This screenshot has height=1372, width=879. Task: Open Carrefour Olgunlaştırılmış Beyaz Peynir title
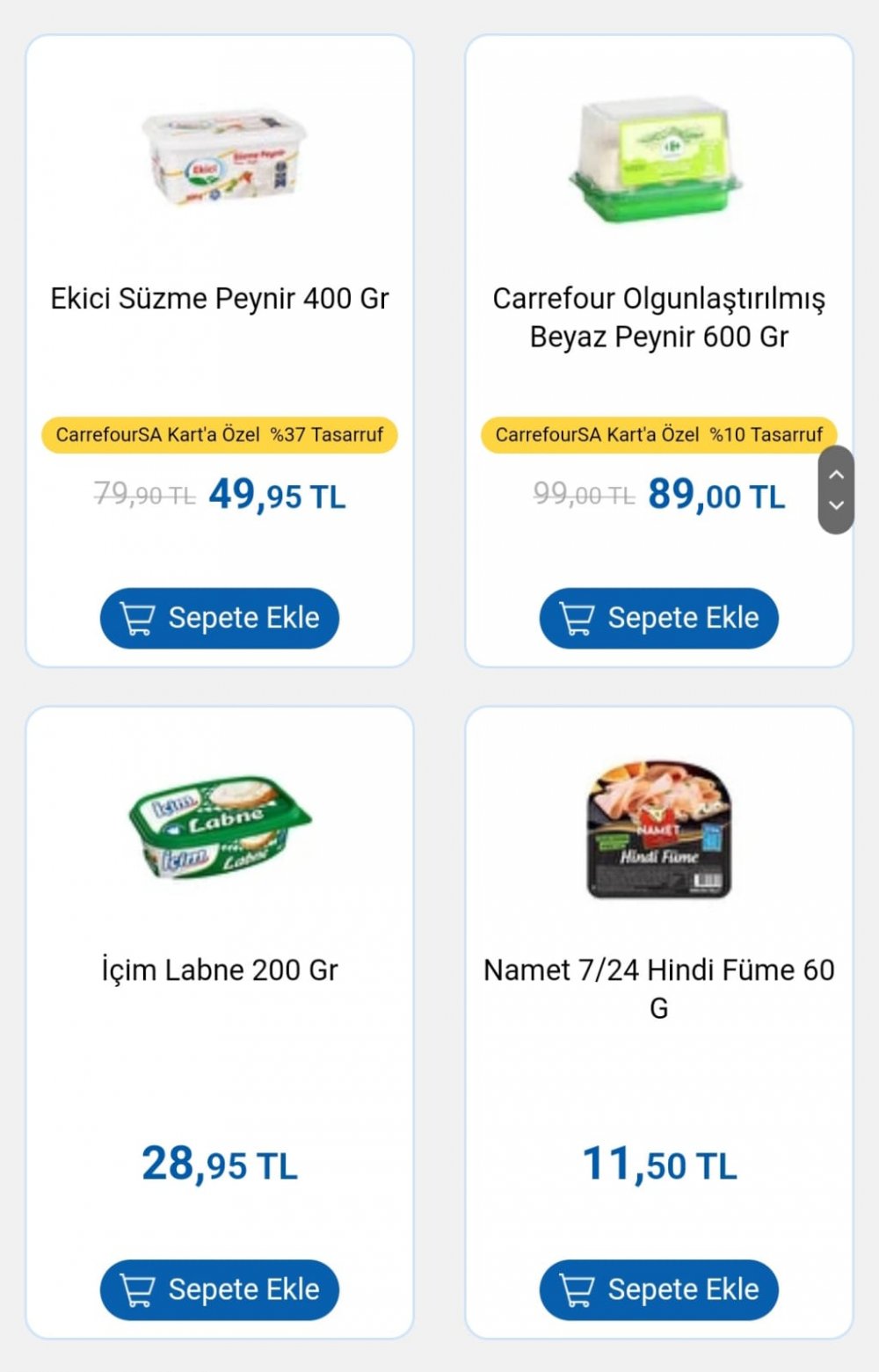pyautogui.click(x=659, y=317)
